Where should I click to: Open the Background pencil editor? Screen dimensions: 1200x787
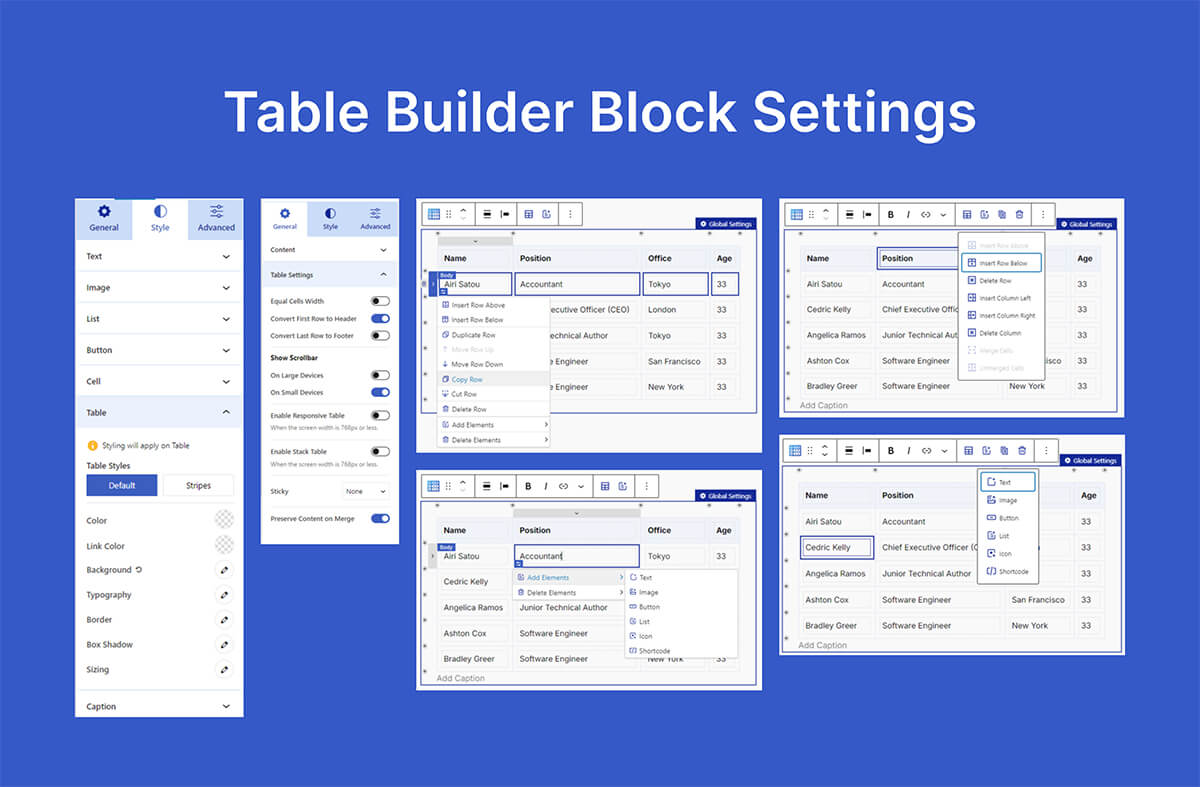click(x=224, y=570)
